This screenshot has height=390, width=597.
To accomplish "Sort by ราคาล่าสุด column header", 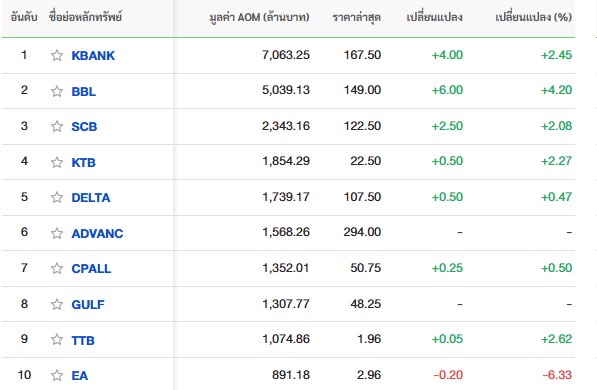I will point(356,18).
